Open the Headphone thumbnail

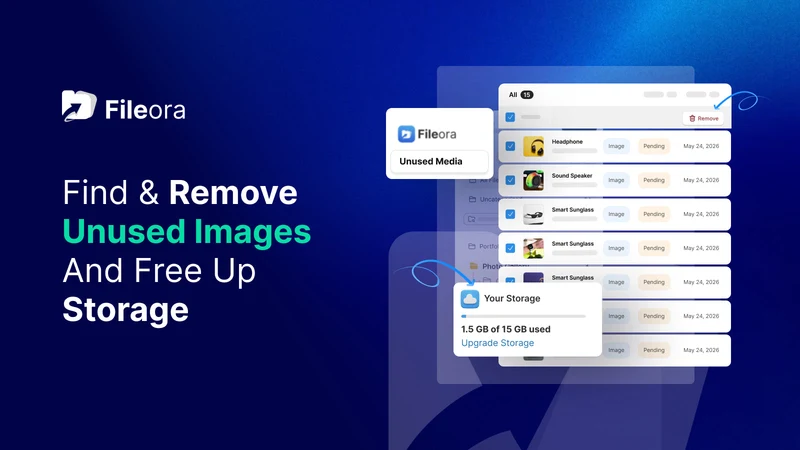533,146
